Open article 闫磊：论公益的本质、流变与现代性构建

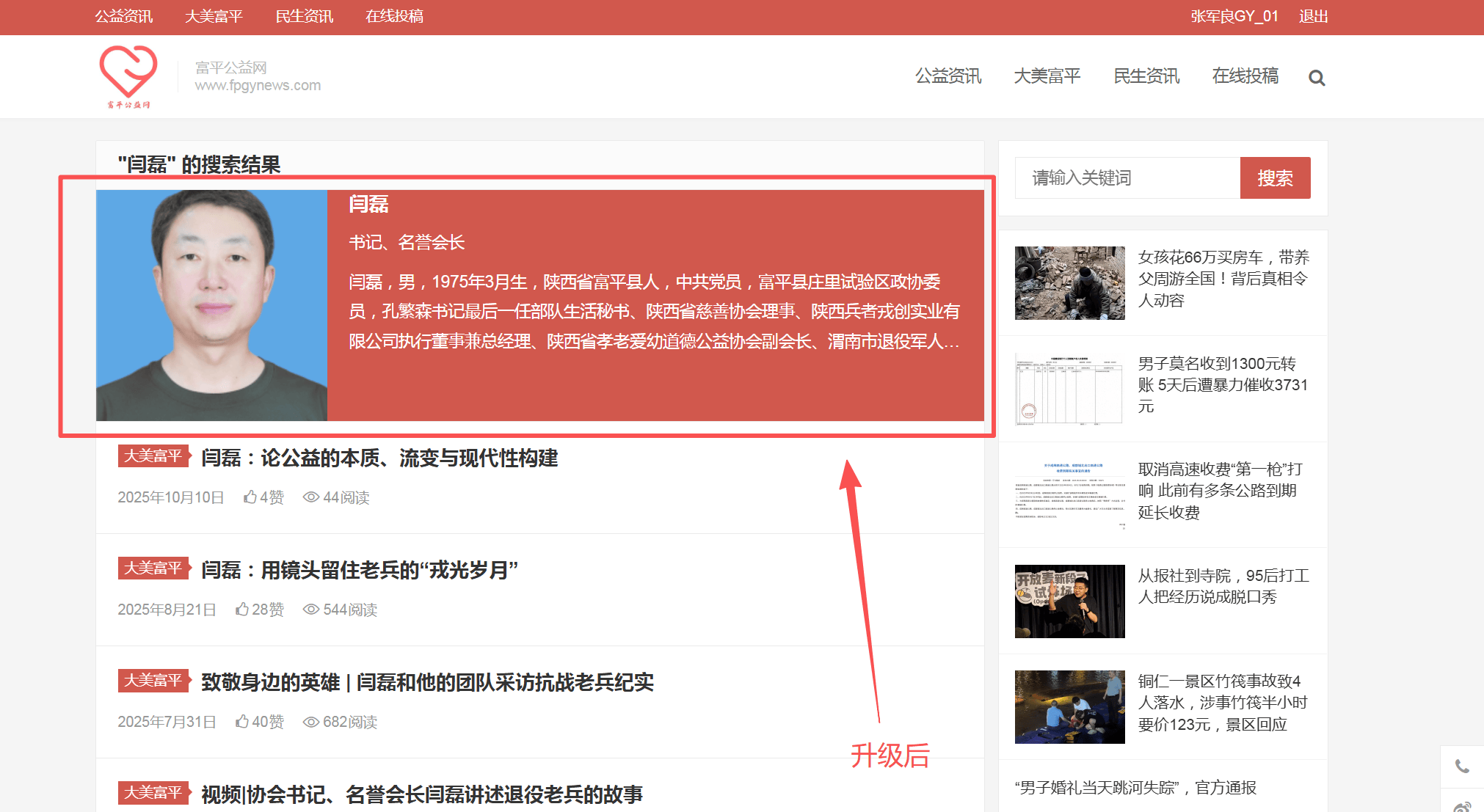click(379, 458)
